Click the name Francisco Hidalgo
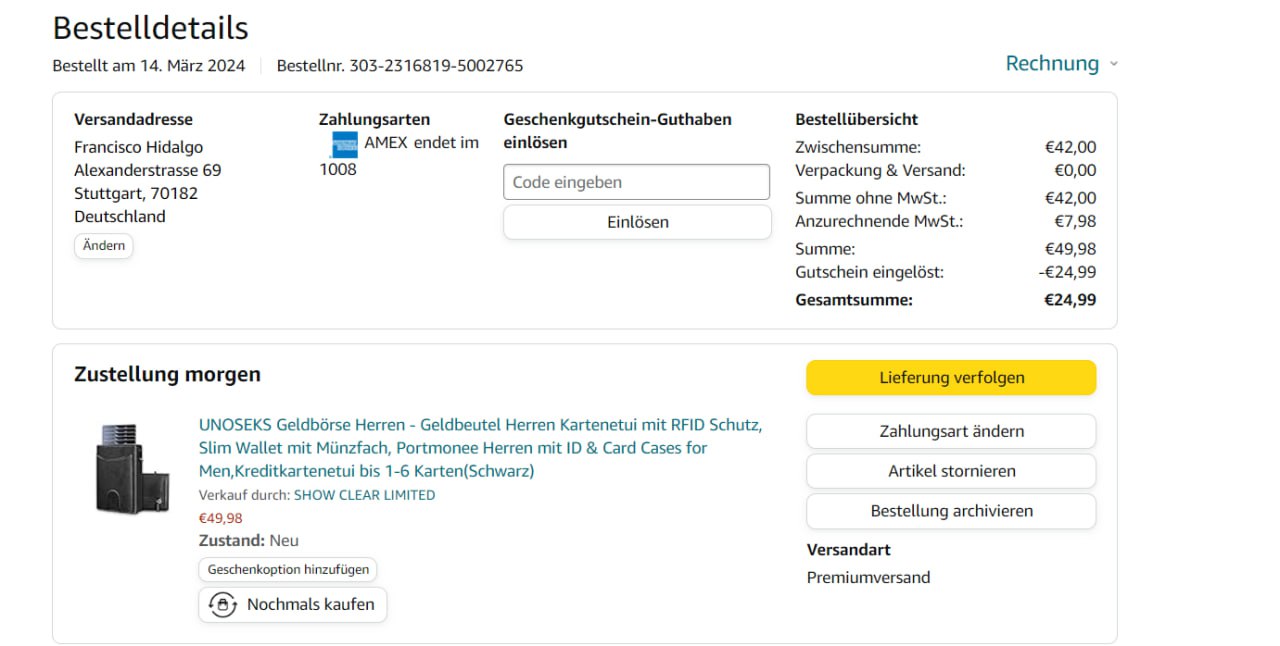Screen dimensions: 1280x646 (139, 147)
